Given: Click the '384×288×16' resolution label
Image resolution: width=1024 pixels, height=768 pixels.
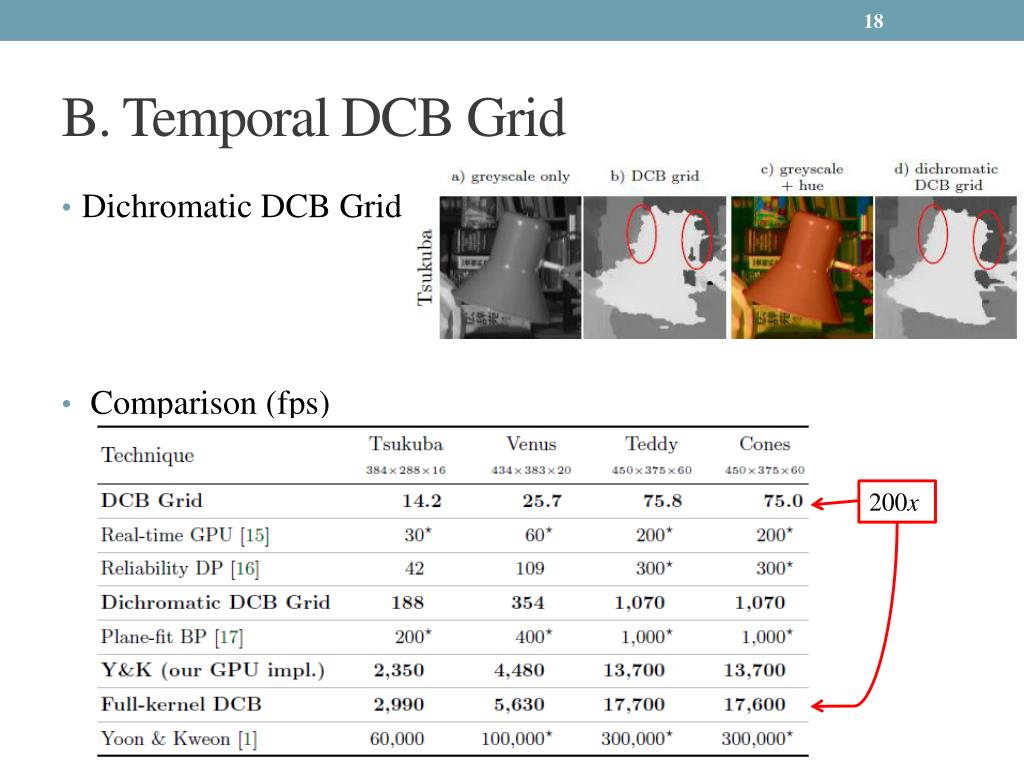Looking at the screenshot, I should point(406,470).
